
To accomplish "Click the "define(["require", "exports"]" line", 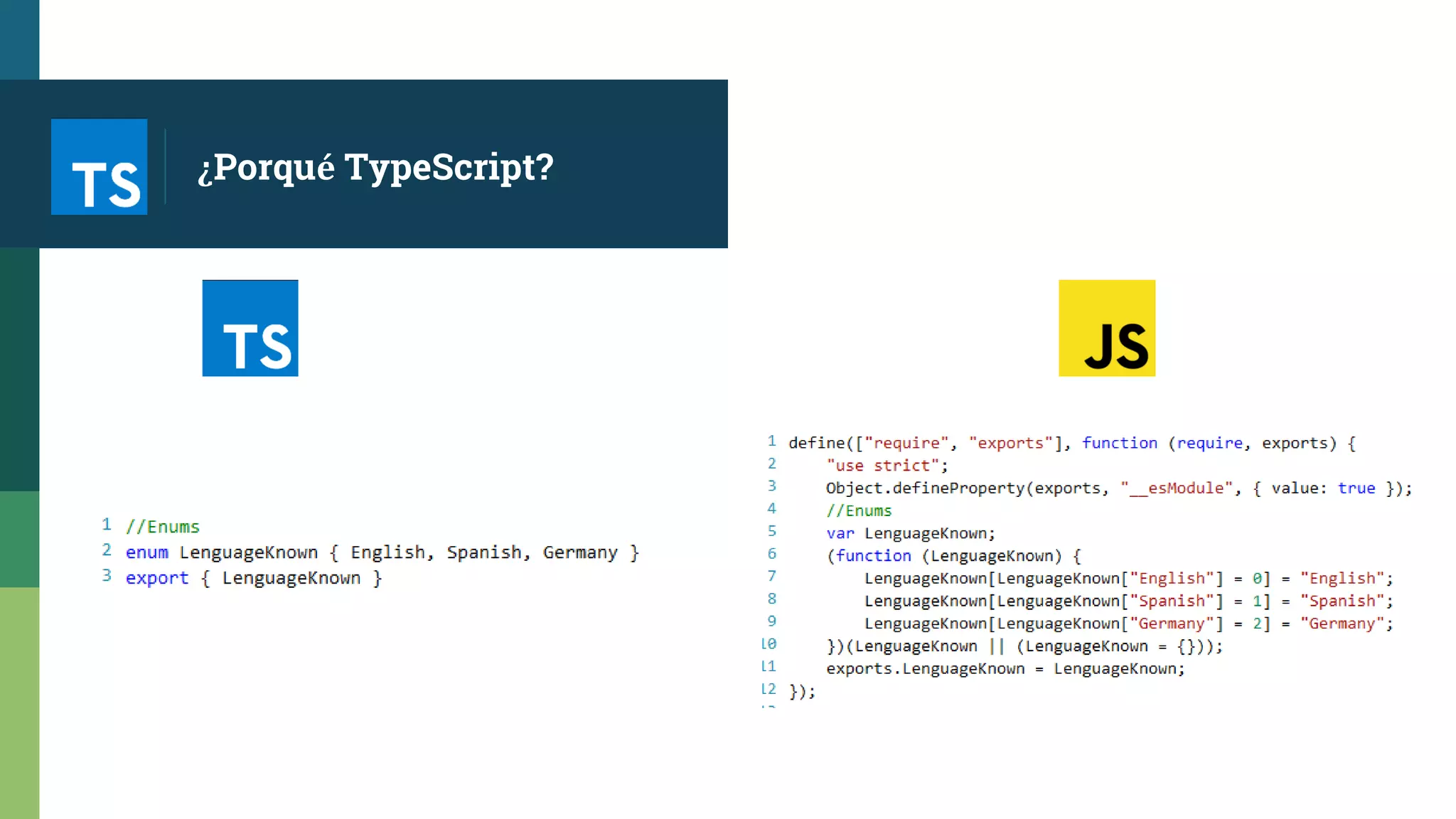I will 1072,443.
